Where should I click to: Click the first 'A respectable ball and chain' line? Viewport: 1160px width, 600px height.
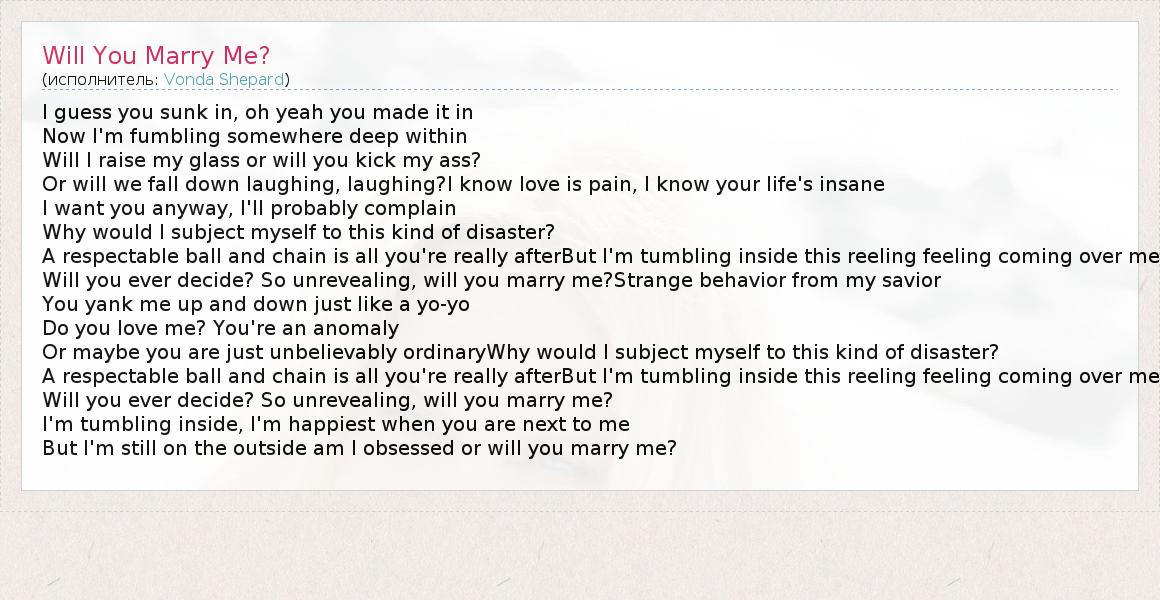click(300, 256)
